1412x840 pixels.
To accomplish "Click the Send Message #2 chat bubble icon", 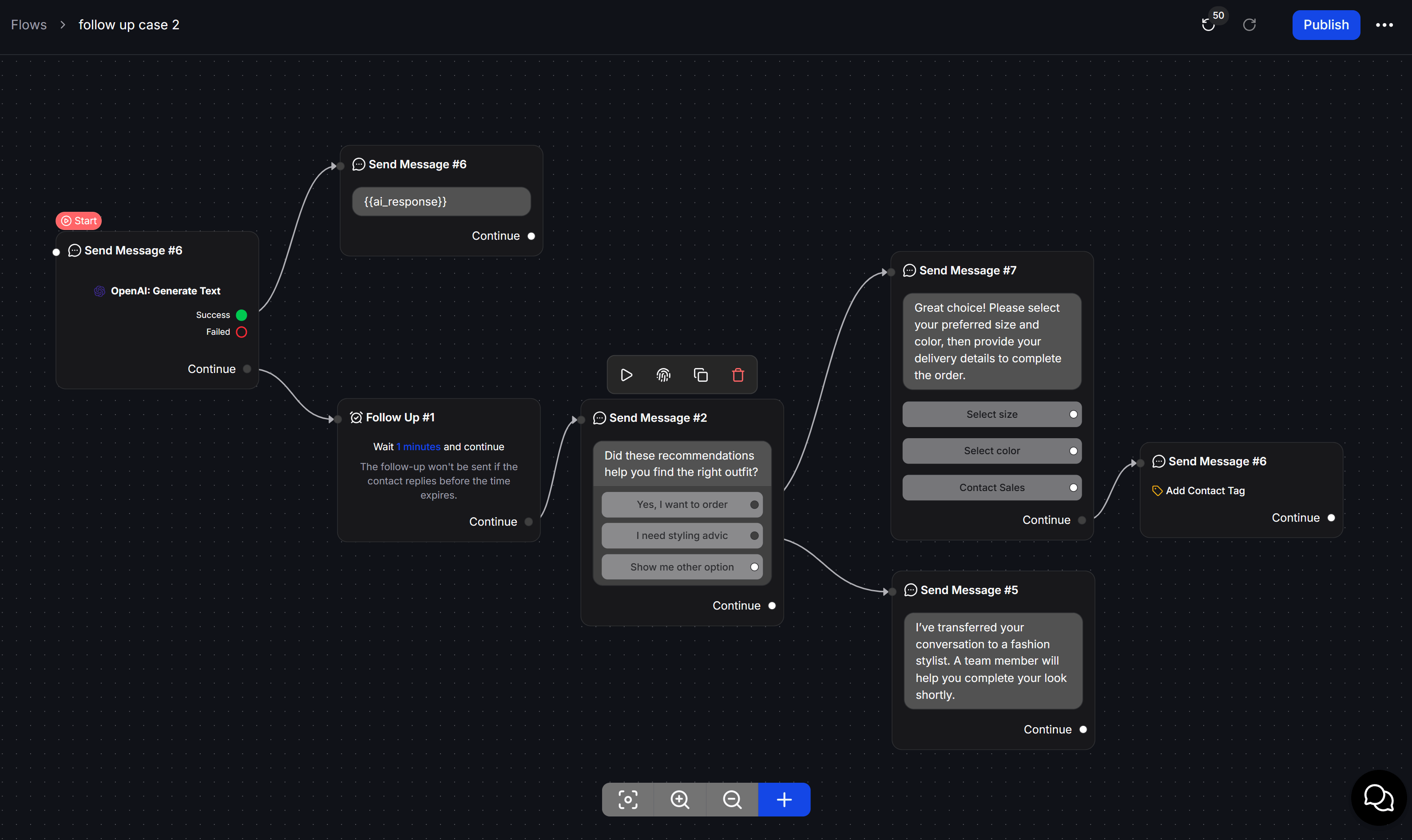I will pyautogui.click(x=599, y=418).
